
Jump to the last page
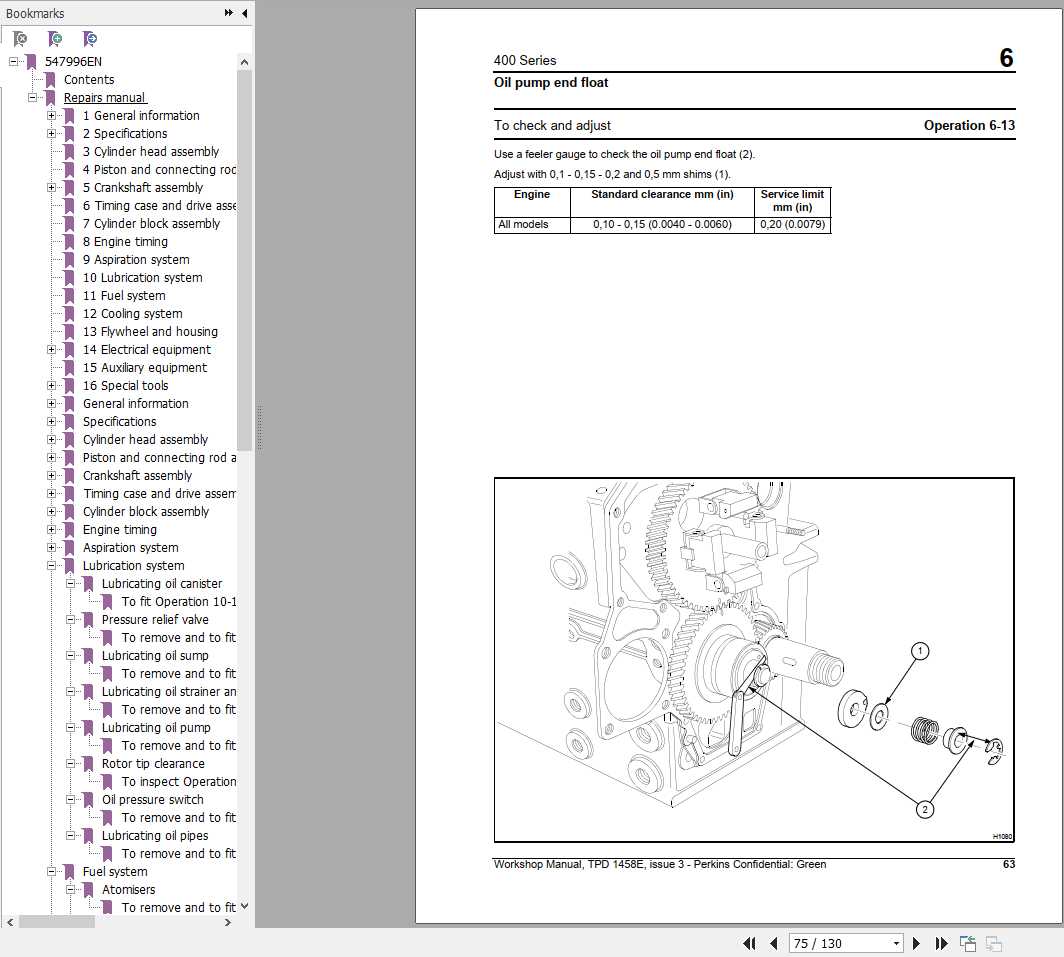click(941, 943)
